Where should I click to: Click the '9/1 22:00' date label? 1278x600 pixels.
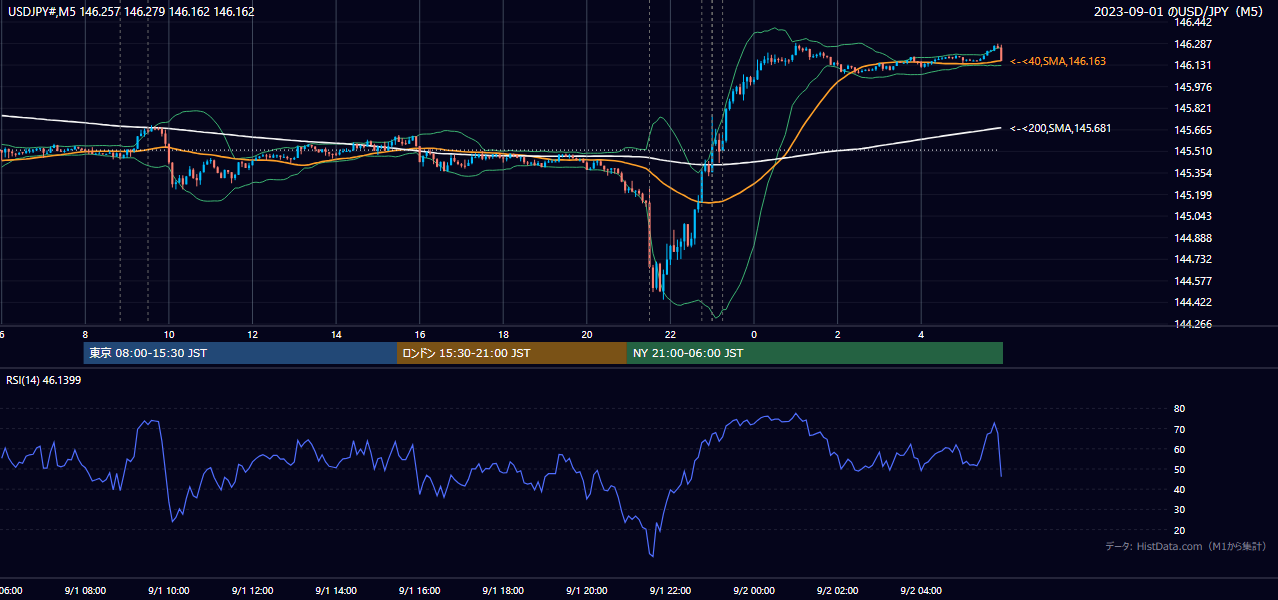pyautogui.click(x=670, y=591)
